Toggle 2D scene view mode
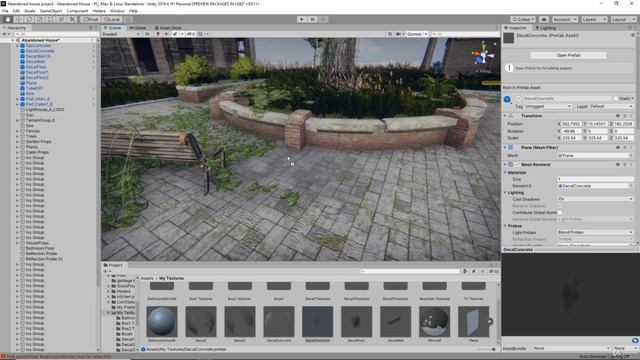This screenshot has height=360, width=640. pos(148,34)
